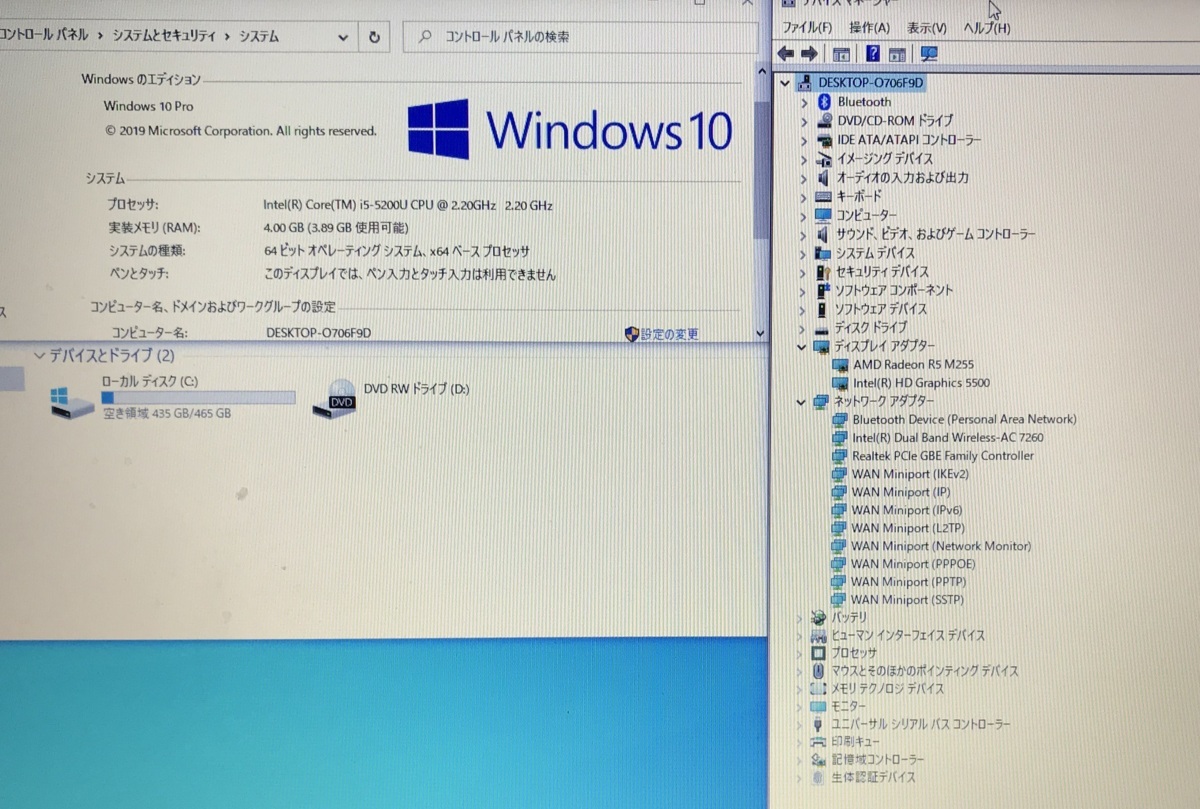Select メモリ テクノロジ デバイス
The image size is (1200, 809).
click(x=887, y=689)
